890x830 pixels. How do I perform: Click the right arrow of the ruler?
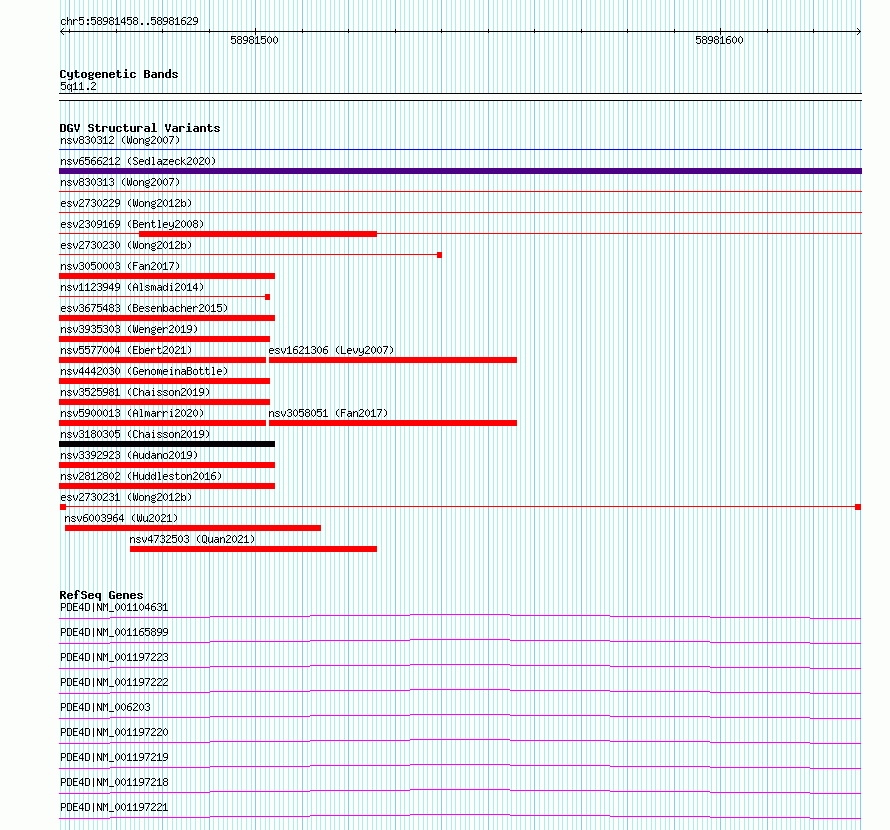point(858,32)
